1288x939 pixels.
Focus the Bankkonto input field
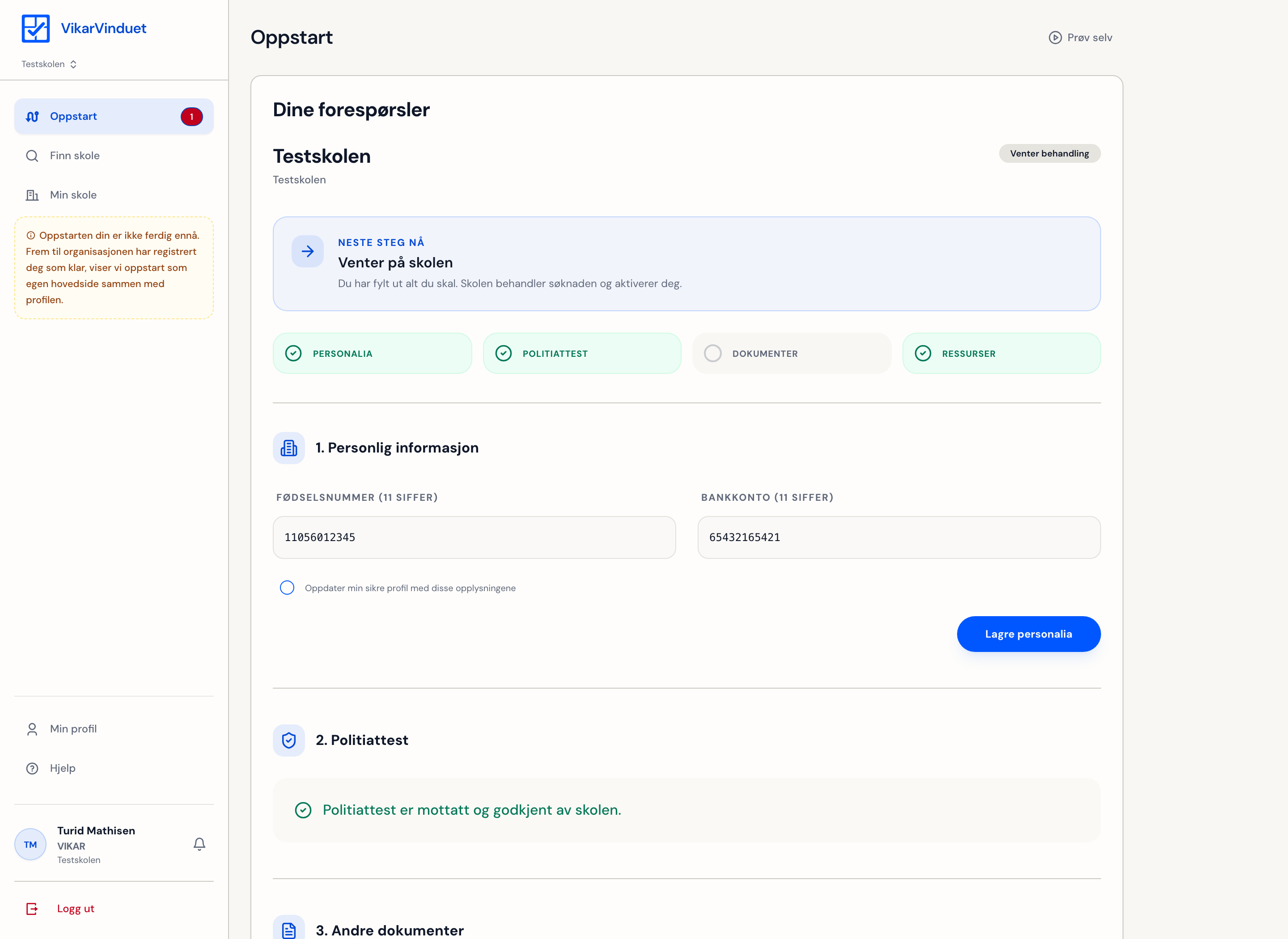(x=899, y=537)
